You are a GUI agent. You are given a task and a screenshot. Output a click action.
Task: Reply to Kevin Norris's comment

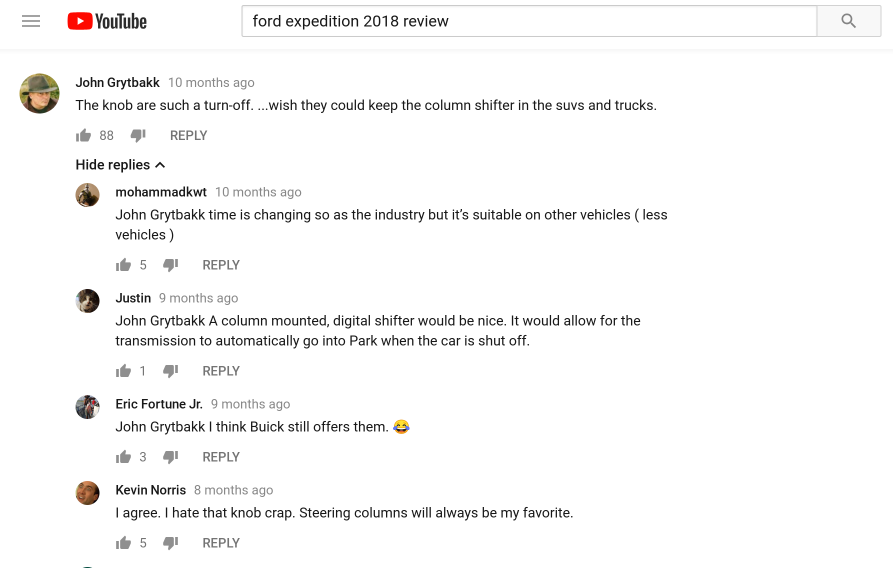[221, 543]
